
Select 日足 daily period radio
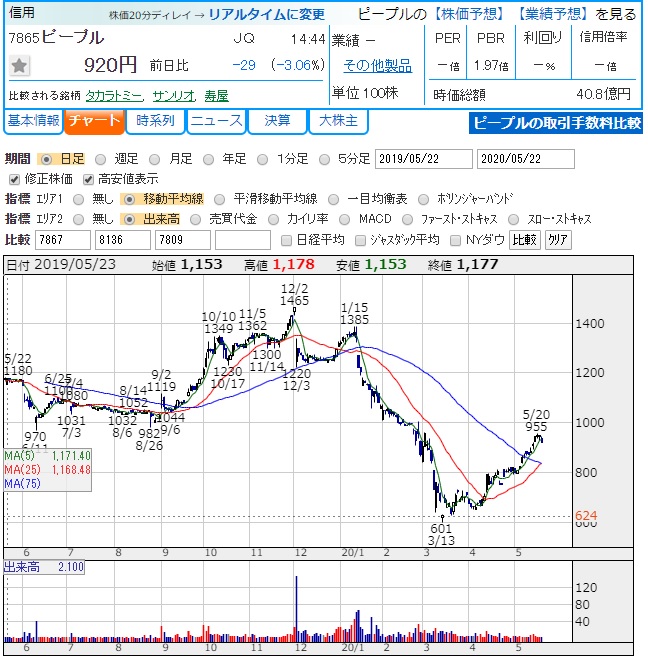[x=46, y=159]
